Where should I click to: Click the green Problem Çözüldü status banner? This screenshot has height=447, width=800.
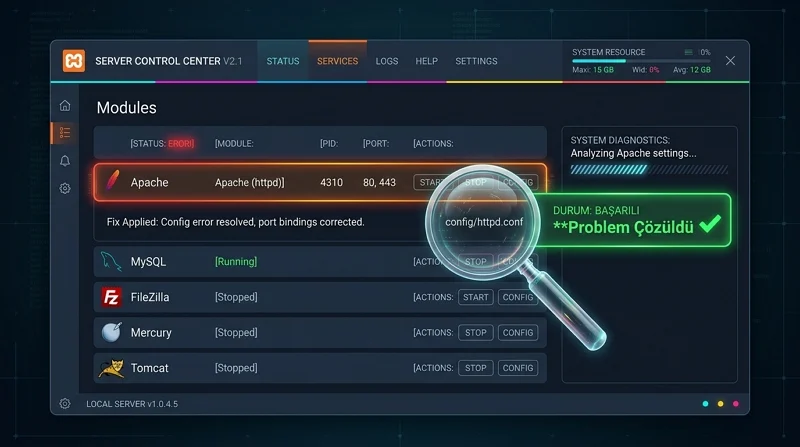pyautogui.click(x=633, y=220)
